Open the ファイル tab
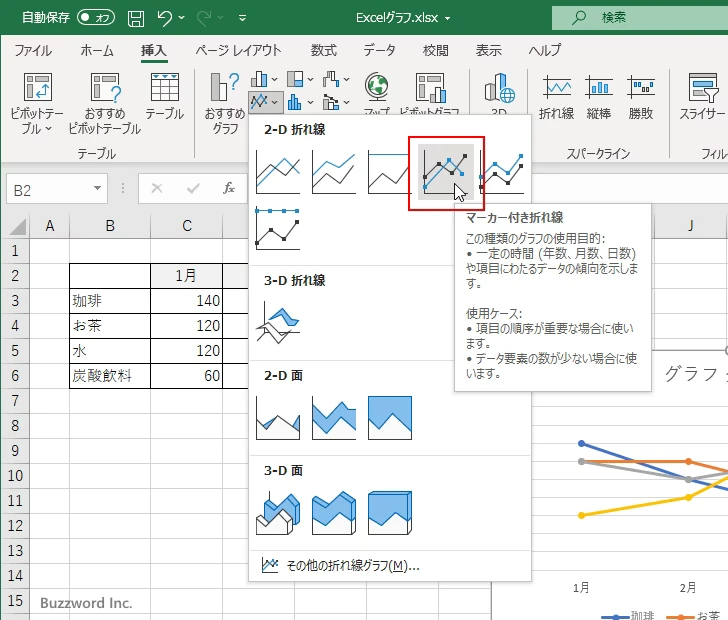The image size is (728, 620). pyautogui.click(x=33, y=50)
